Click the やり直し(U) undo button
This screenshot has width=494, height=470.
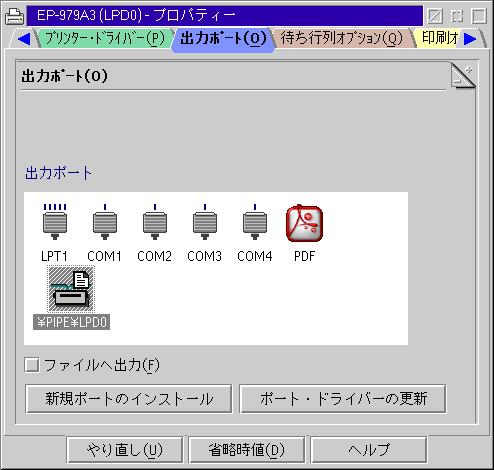click(x=125, y=450)
